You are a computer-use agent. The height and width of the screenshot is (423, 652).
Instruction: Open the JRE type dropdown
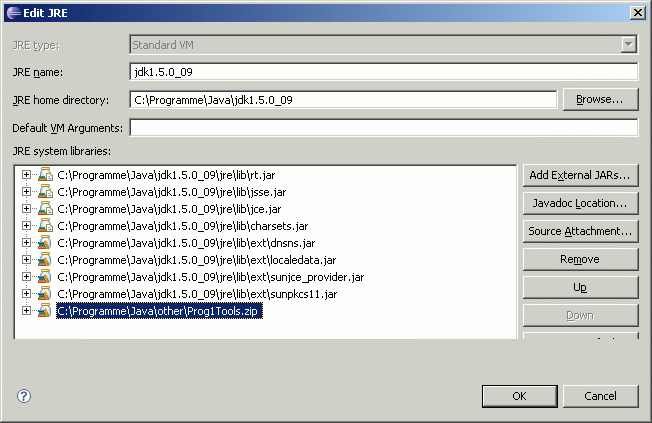pos(628,44)
